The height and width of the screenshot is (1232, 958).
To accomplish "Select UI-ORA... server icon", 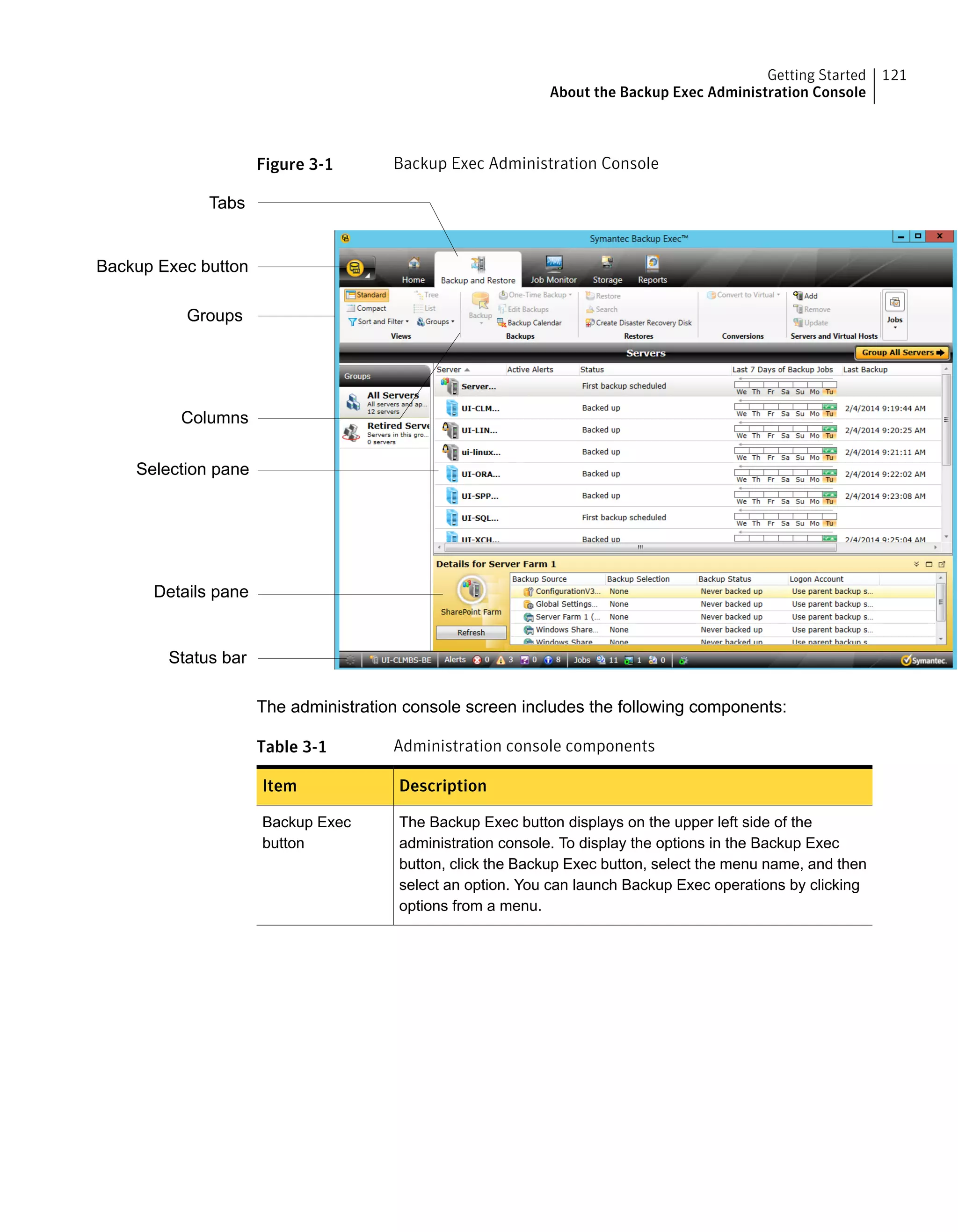I will coord(452,474).
